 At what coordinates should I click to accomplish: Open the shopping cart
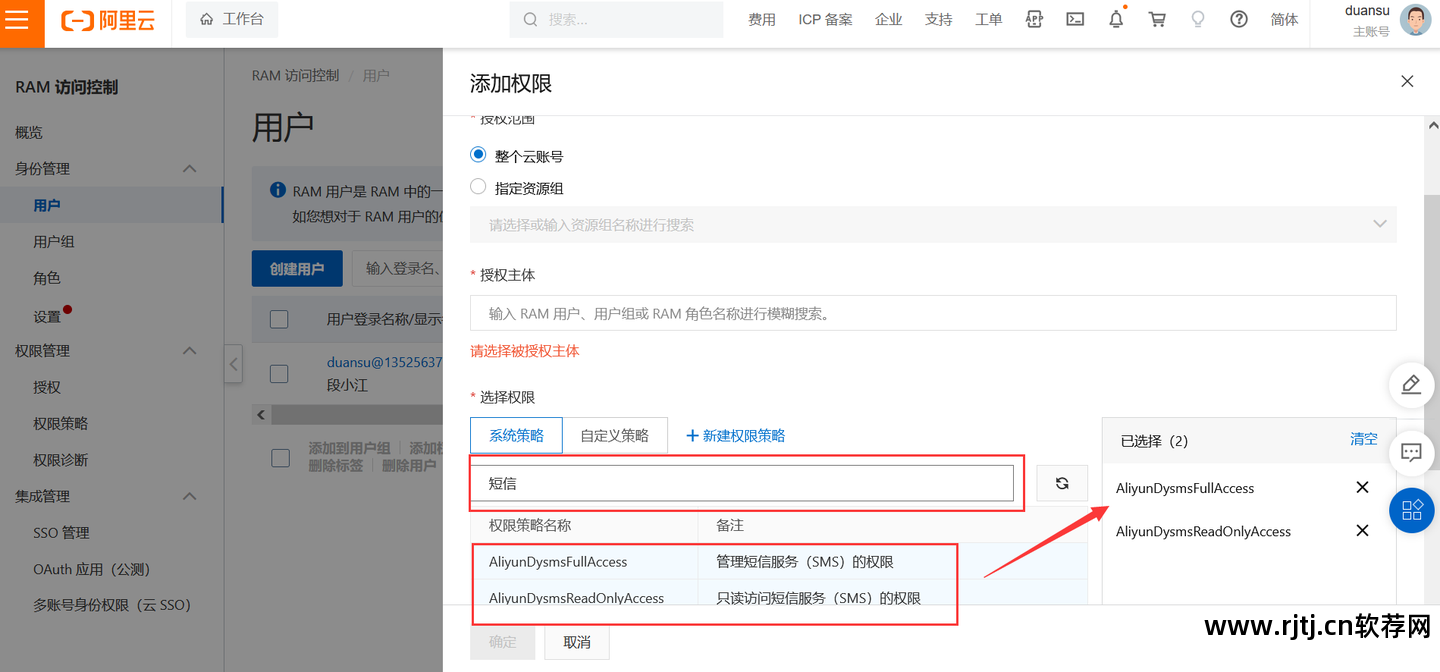[1157, 19]
